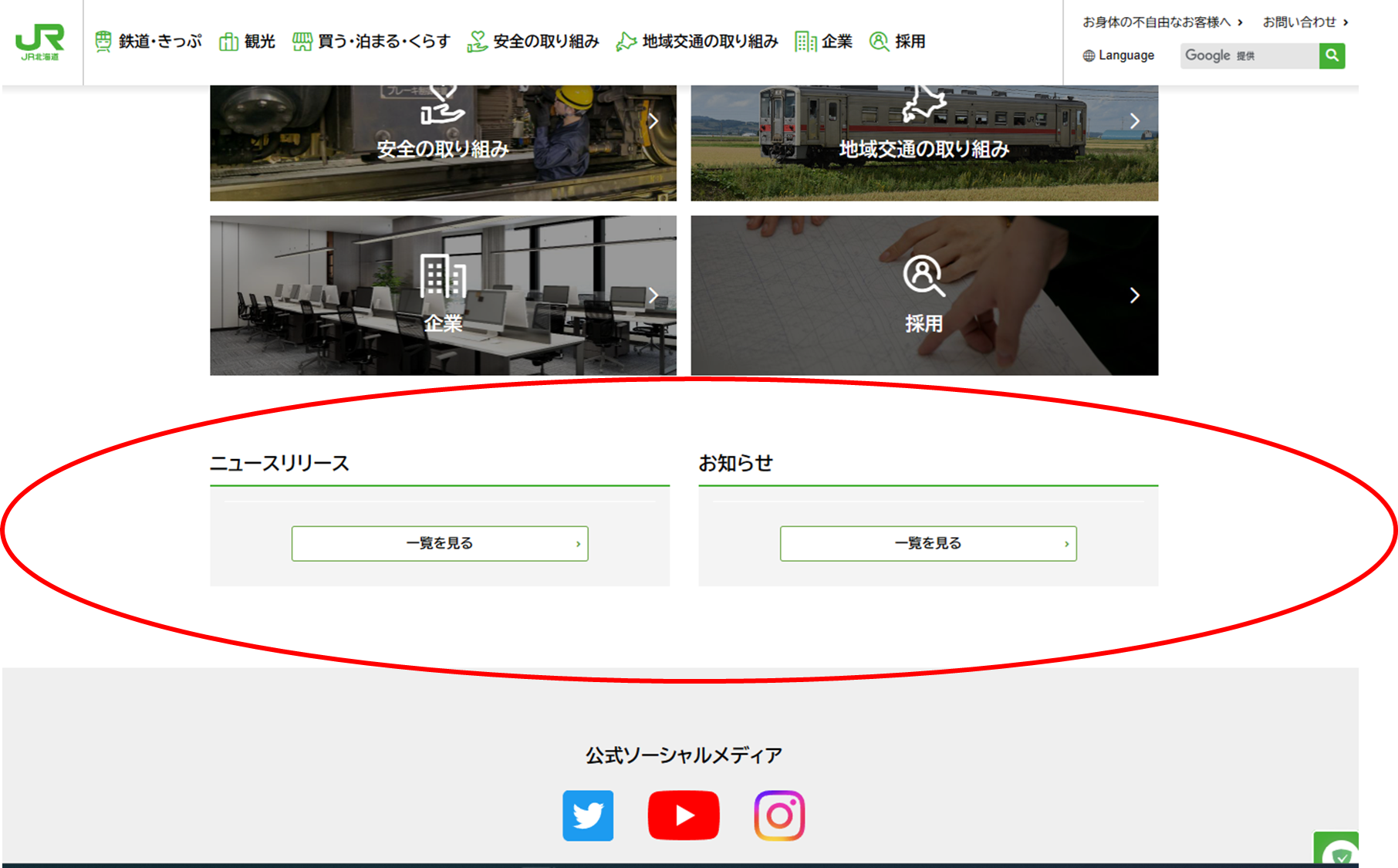Click 一覧を見る under ニュースリリース
The width and height of the screenshot is (1398, 868).
pyautogui.click(x=439, y=542)
